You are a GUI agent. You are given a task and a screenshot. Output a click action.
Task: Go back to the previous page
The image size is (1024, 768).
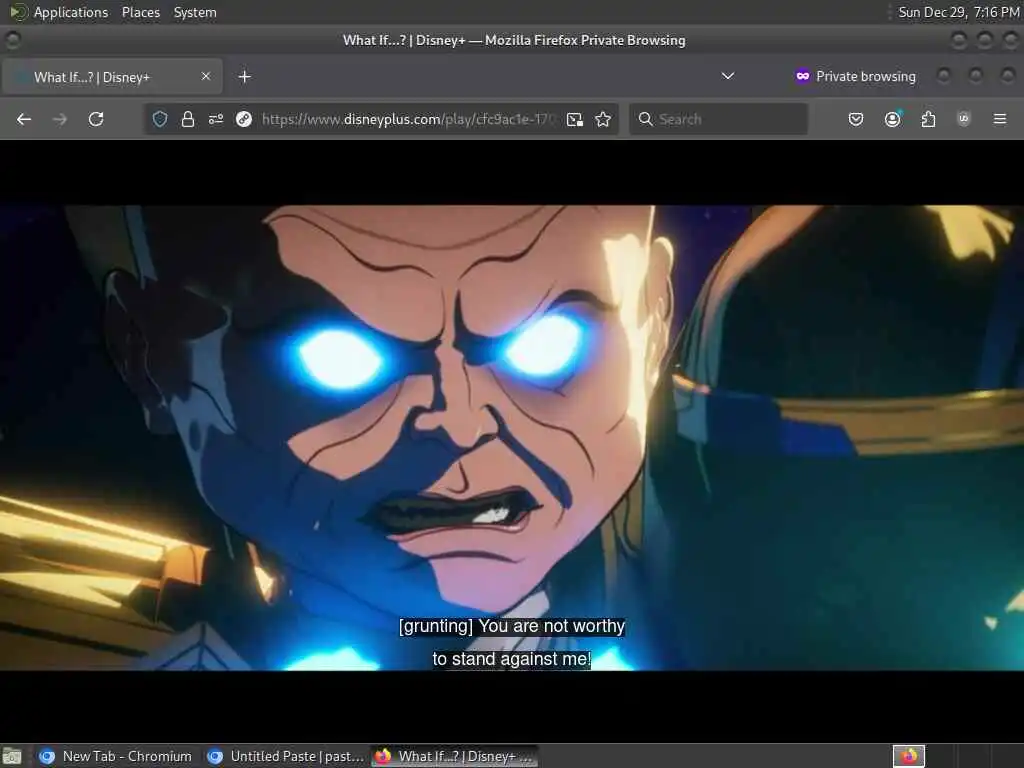point(24,119)
